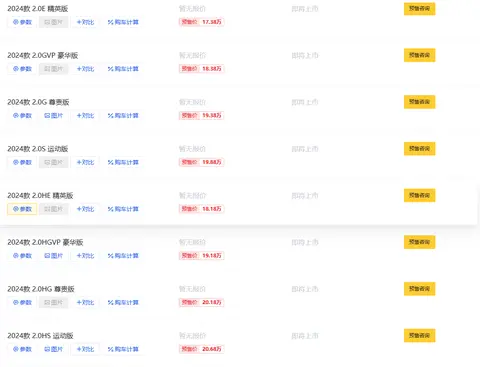Click 预售咨询 for 2.0G 尊贵版
480x367 pixels.
pyautogui.click(x=419, y=102)
